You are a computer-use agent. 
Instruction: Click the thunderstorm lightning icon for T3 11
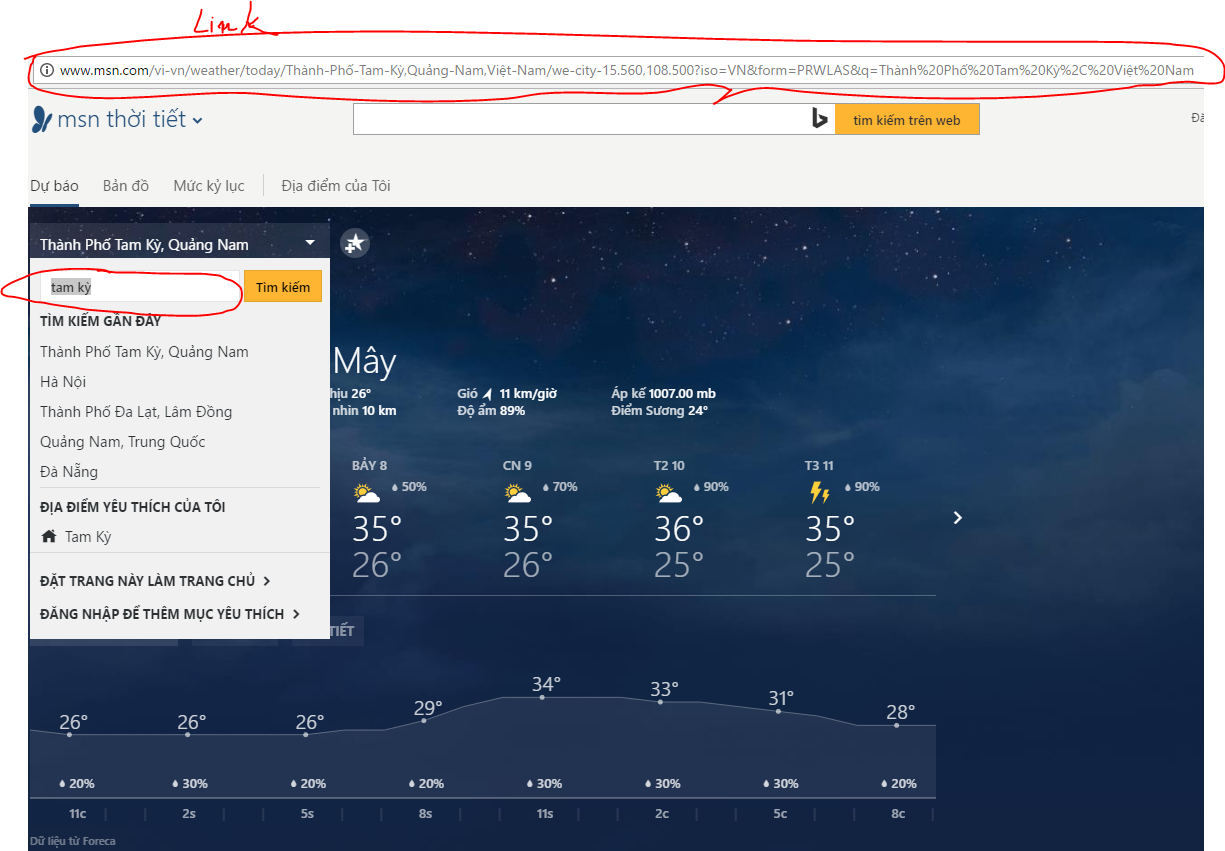[x=819, y=493]
